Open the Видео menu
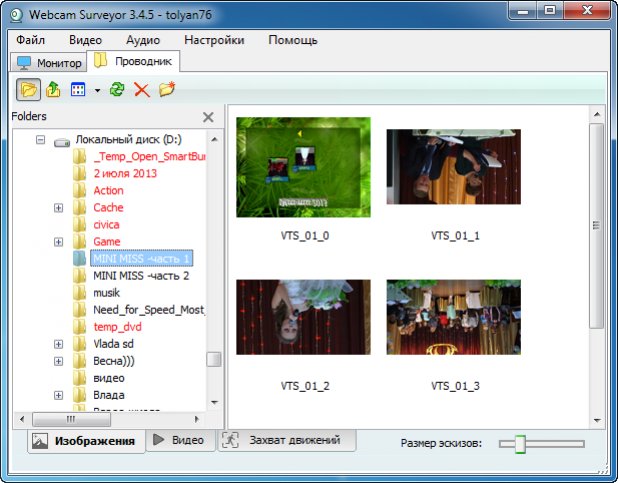 pyautogui.click(x=85, y=40)
